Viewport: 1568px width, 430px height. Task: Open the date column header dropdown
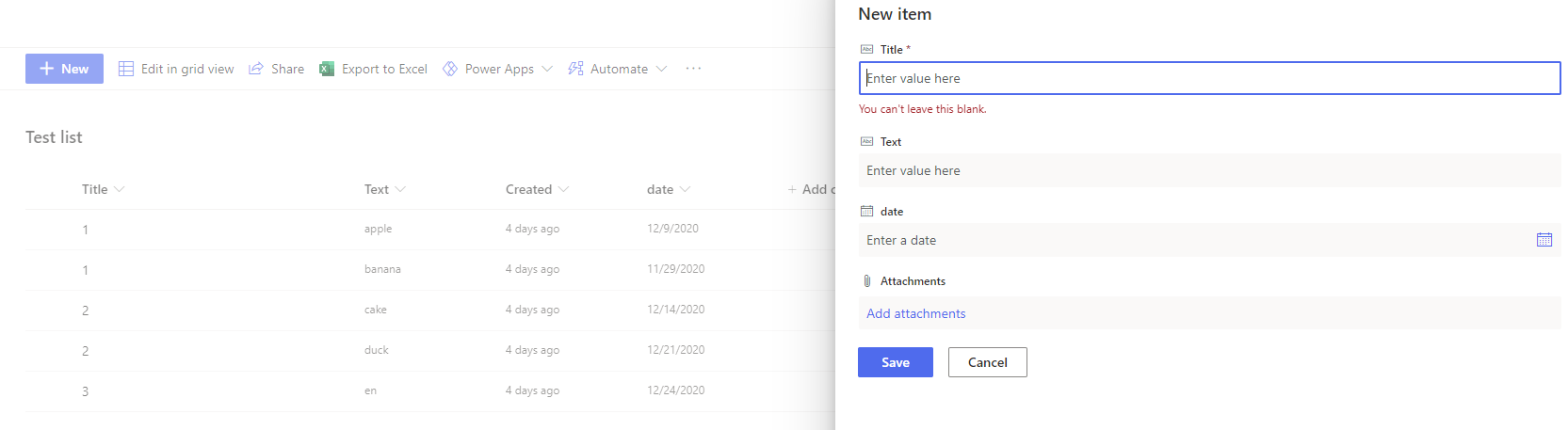point(685,189)
